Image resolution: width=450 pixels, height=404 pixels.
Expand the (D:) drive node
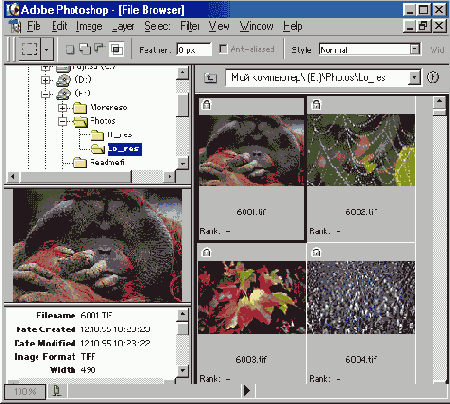pyautogui.click(x=45, y=80)
